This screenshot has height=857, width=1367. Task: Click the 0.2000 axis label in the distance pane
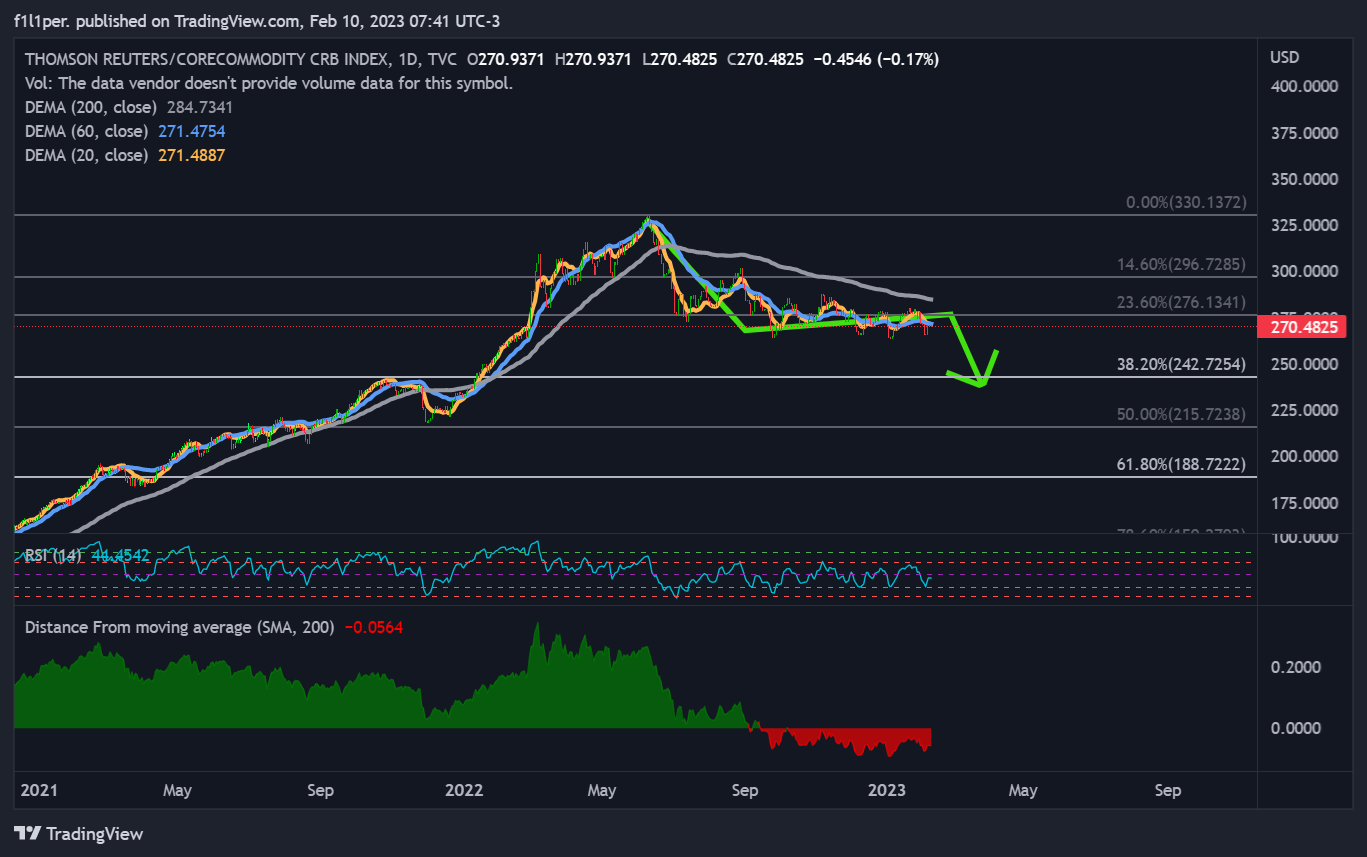click(1295, 667)
